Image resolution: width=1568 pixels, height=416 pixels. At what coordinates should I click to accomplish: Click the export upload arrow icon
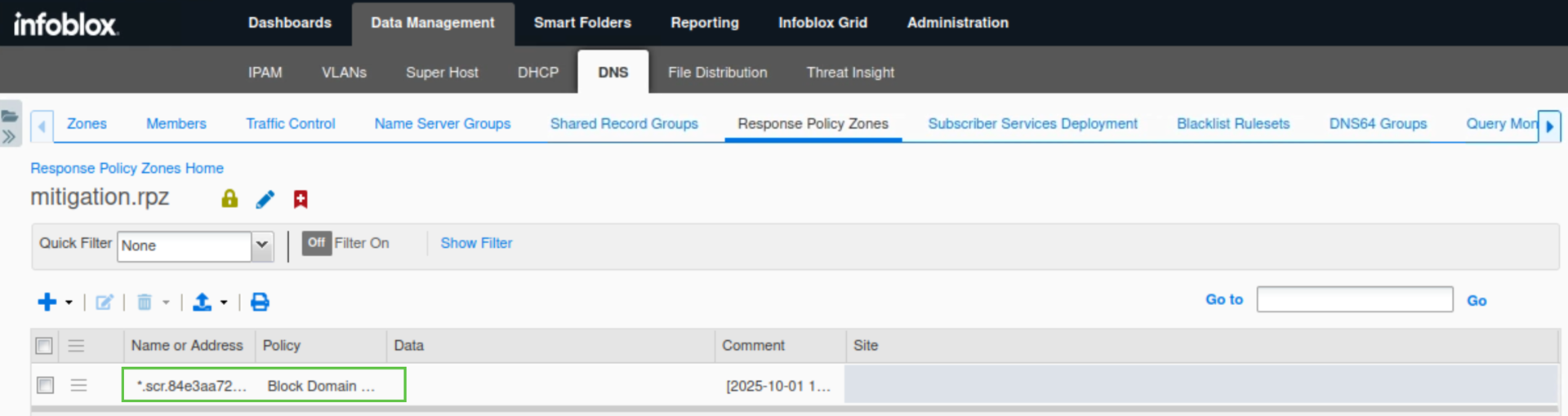202,302
